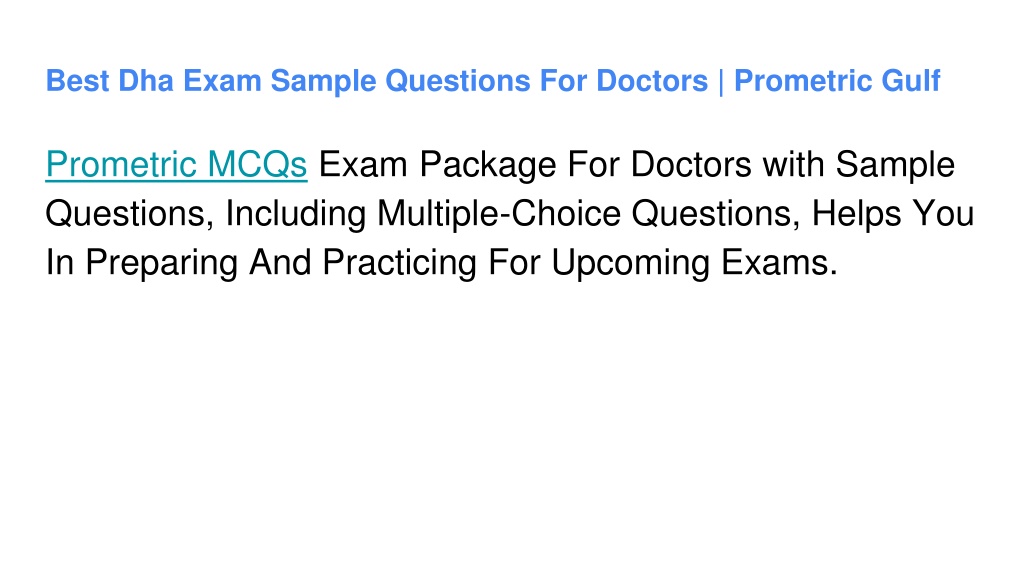Click the word 'Dha' in the heading

tap(146, 81)
